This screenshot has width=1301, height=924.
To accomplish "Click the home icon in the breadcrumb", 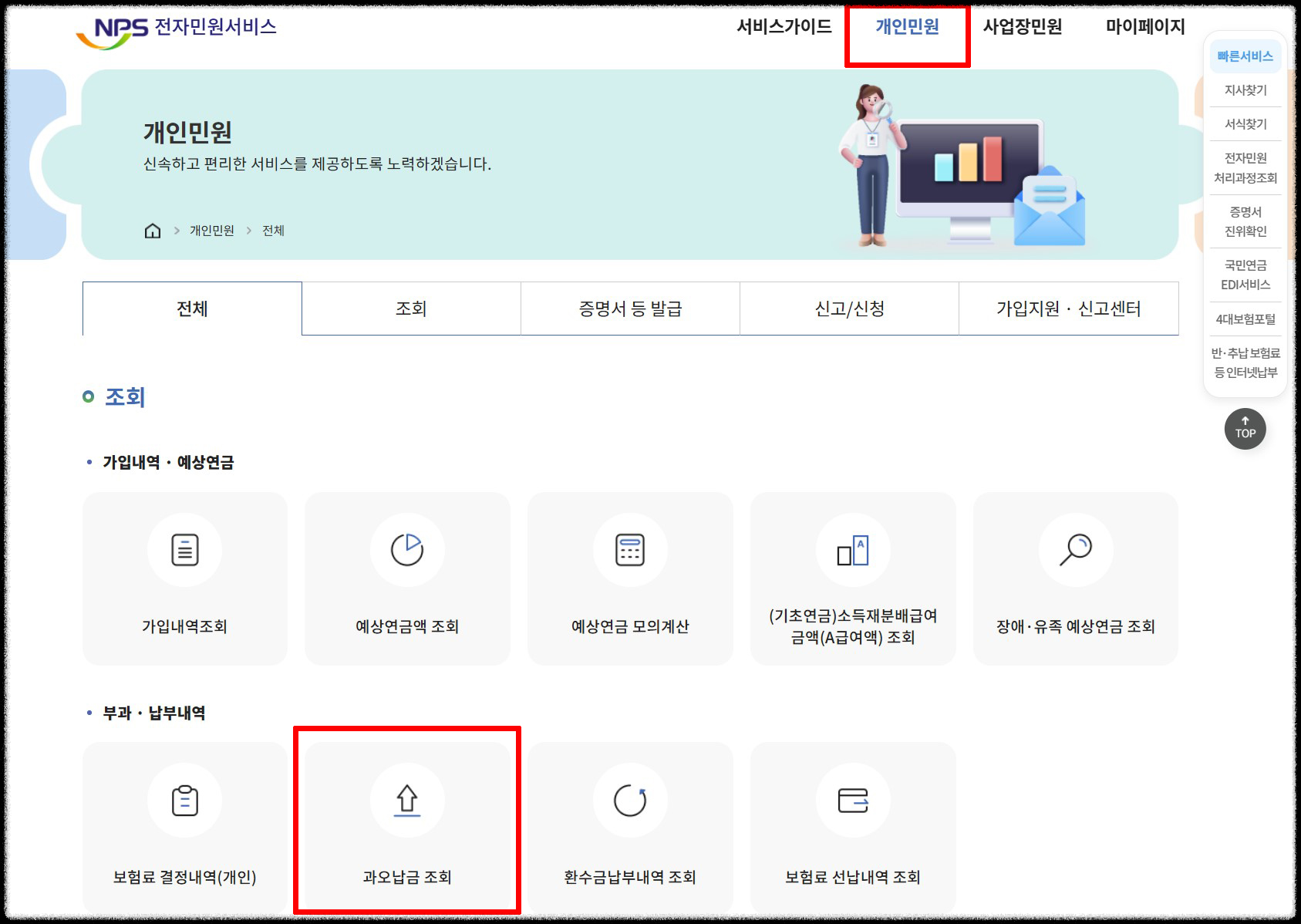I will pyautogui.click(x=151, y=229).
